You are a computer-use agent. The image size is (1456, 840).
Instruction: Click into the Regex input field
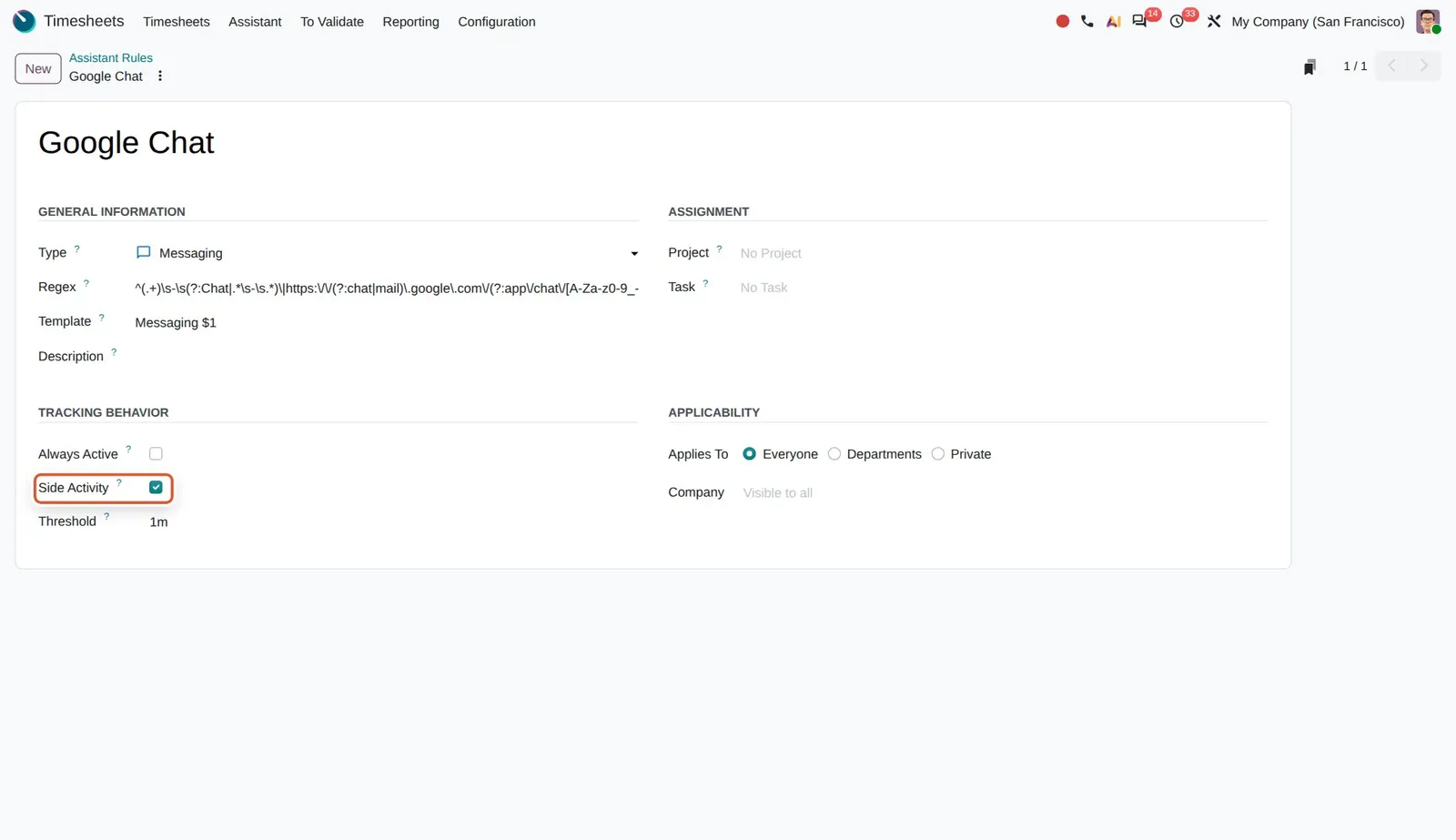tap(387, 288)
